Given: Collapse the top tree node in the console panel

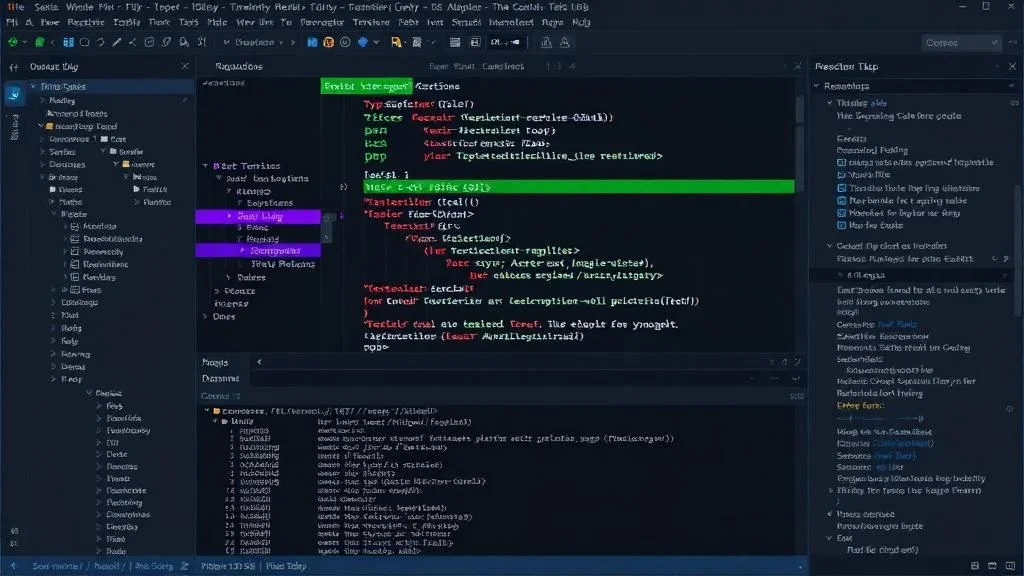Looking at the screenshot, I should click(207, 411).
